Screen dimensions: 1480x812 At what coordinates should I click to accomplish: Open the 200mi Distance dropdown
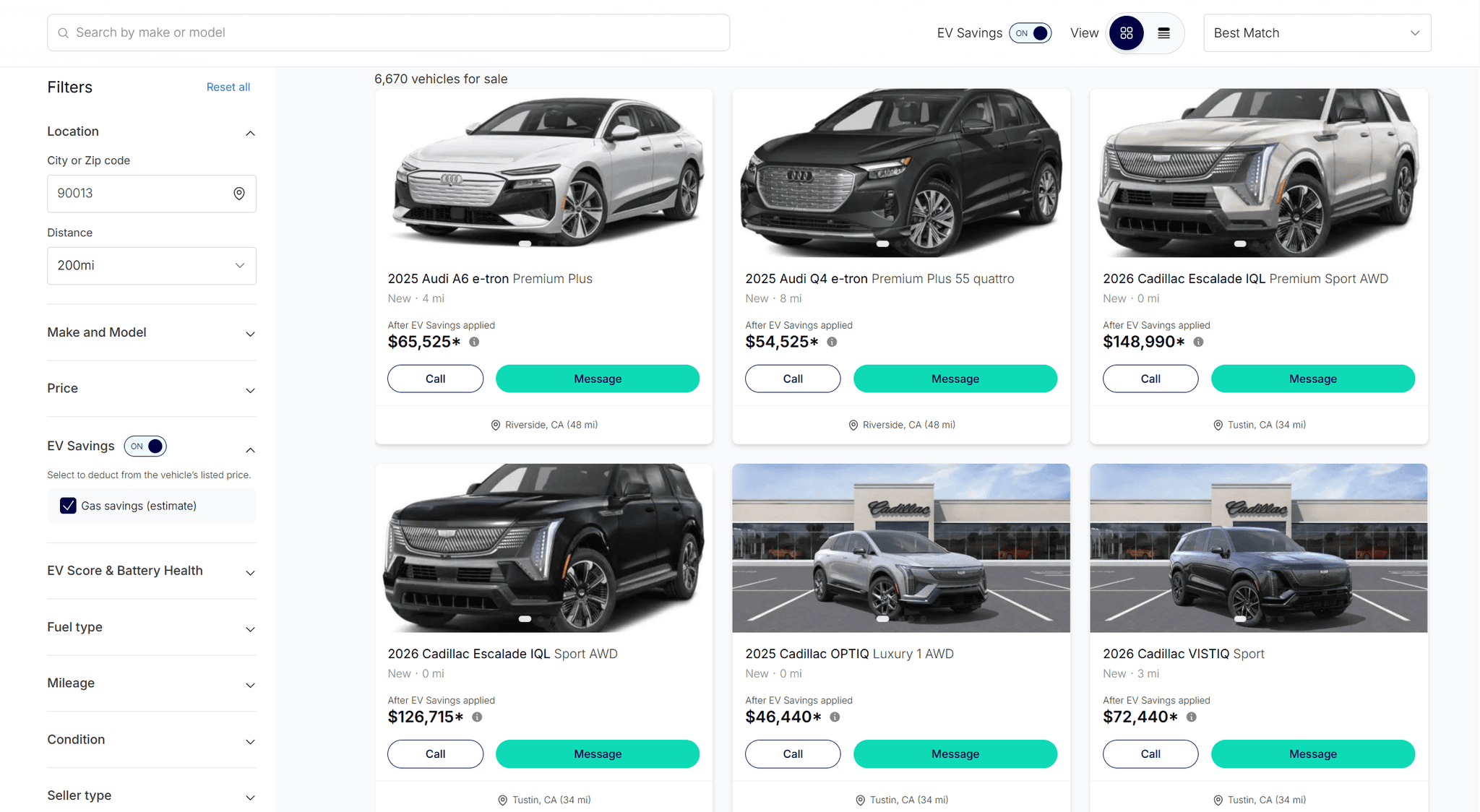pos(152,266)
